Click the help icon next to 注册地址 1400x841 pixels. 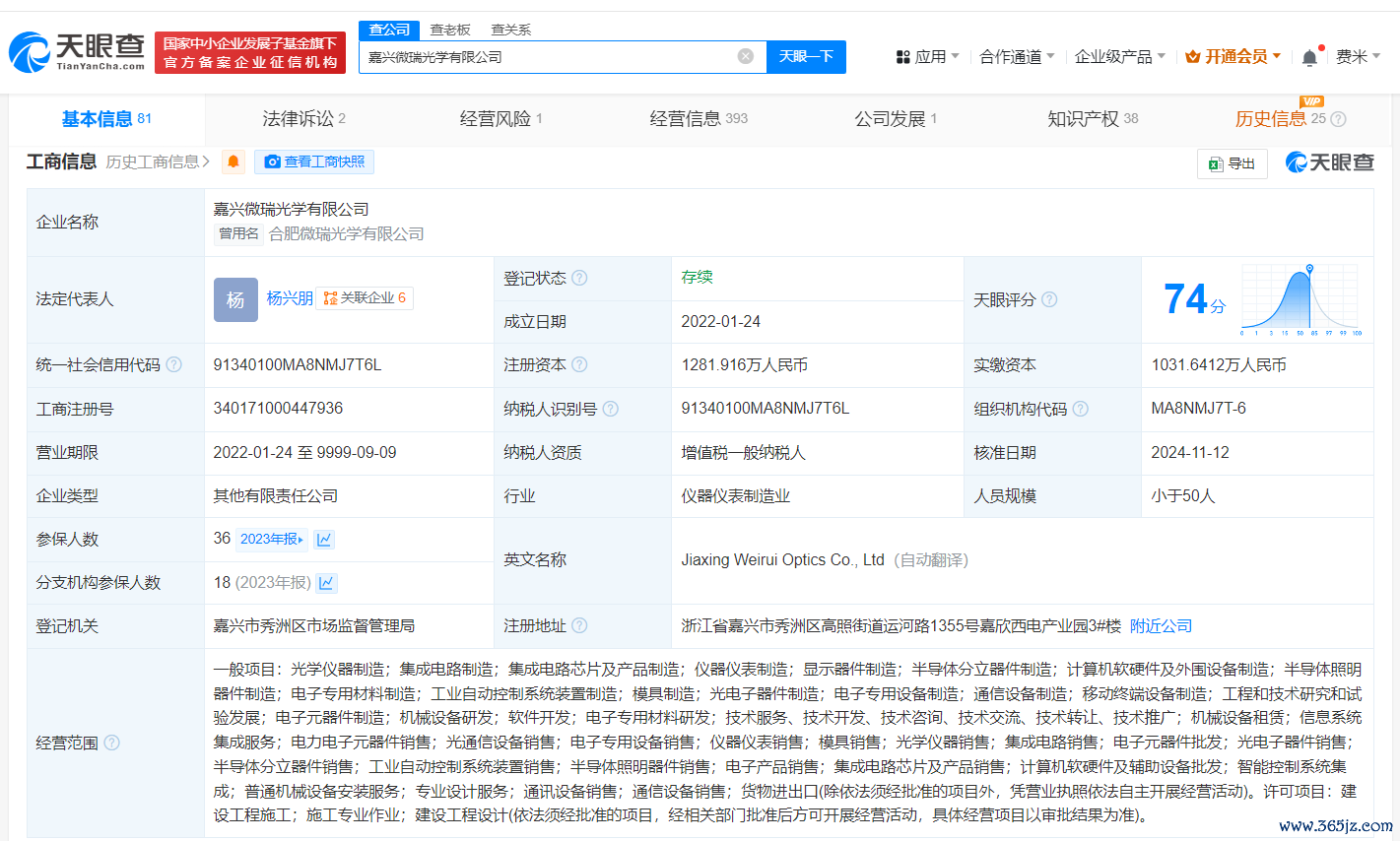click(579, 625)
